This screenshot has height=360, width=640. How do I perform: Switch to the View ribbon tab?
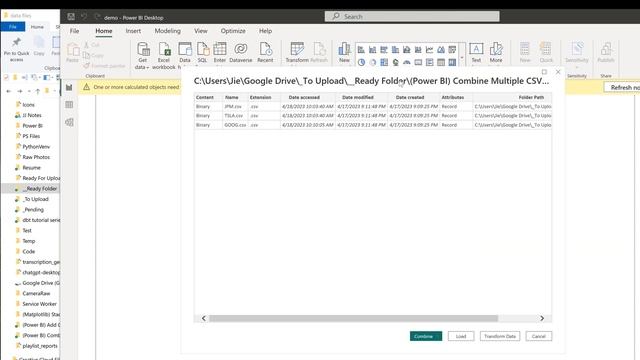click(x=200, y=31)
